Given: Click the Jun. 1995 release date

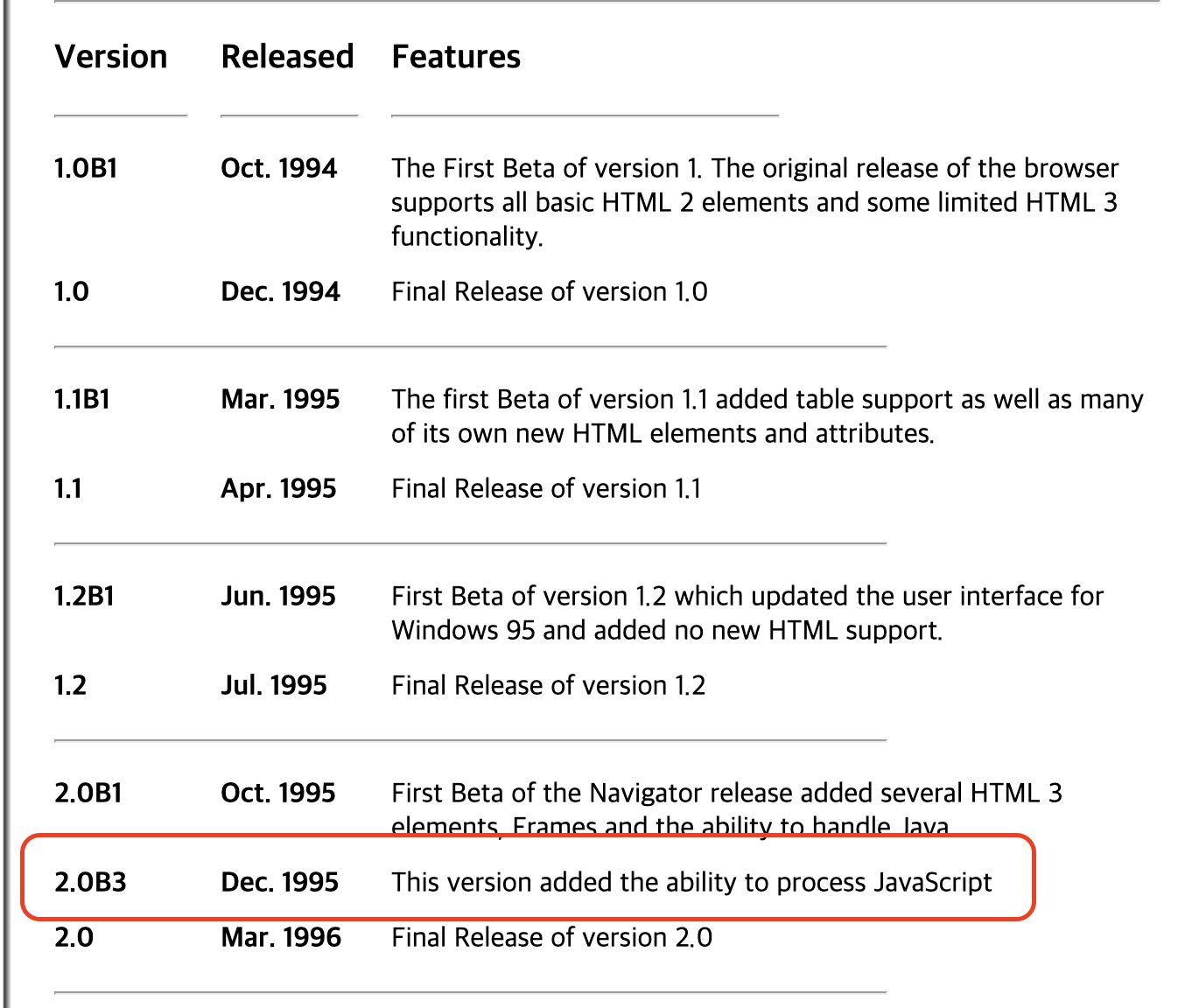Looking at the screenshot, I should (278, 596).
